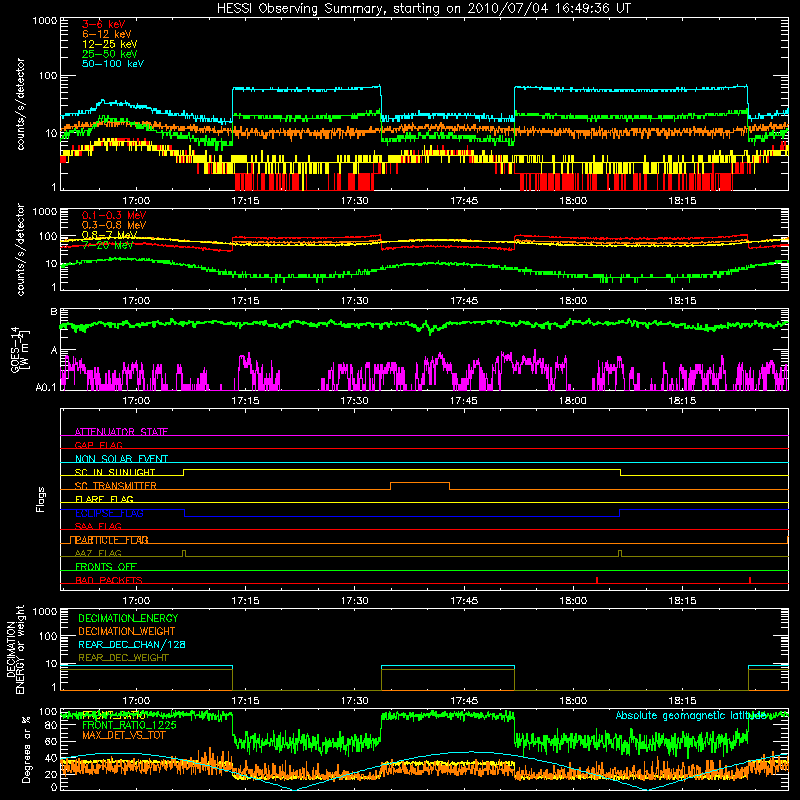The height and width of the screenshot is (800, 800).
Task: Click the GOES-14 W m-2 axis label
Action: pyautogui.click(x=20, y=349)
